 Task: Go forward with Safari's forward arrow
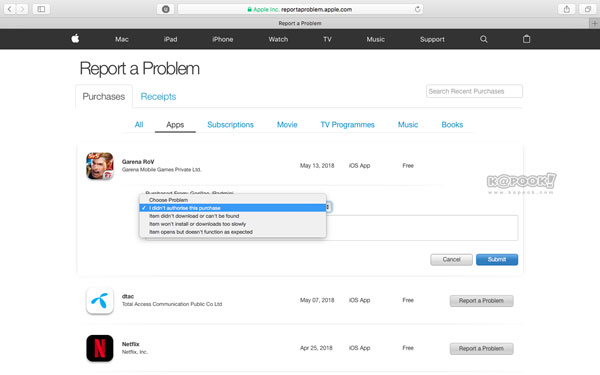click(x=22, y=9)
